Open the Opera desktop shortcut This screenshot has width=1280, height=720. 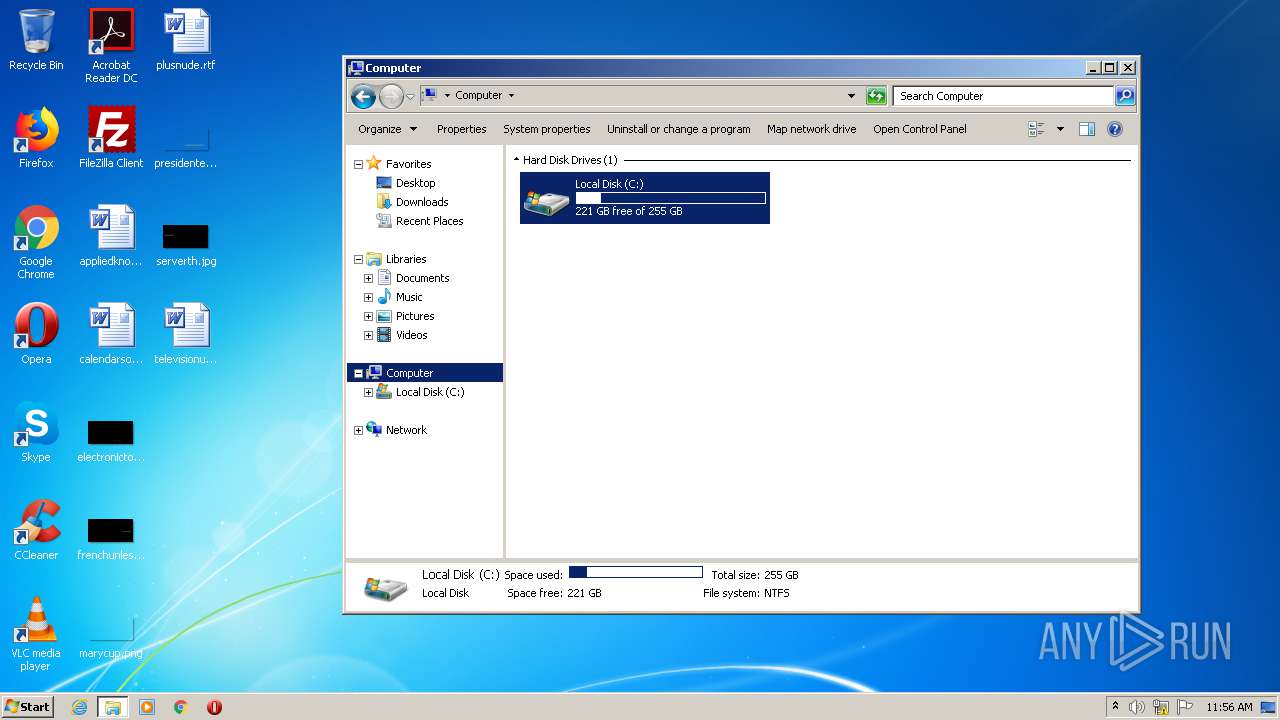point(36,334)
